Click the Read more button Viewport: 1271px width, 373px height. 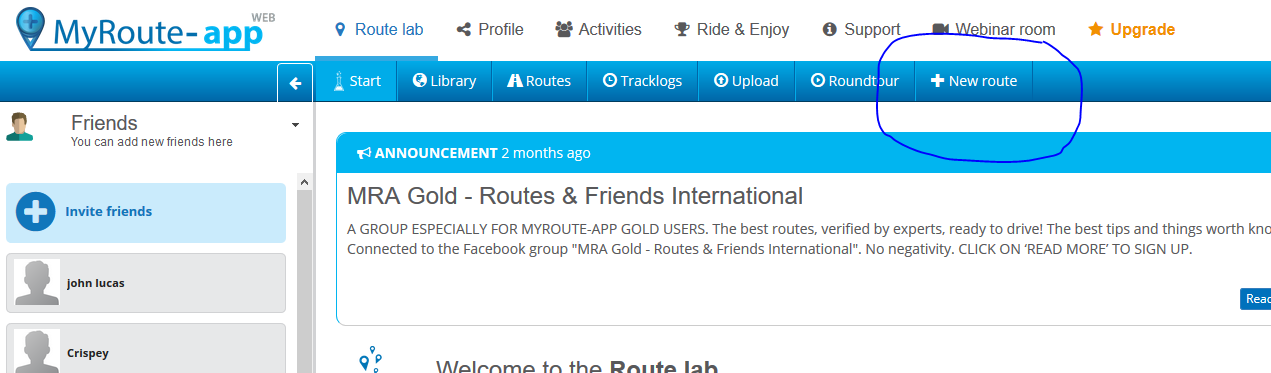[1256, 298]
